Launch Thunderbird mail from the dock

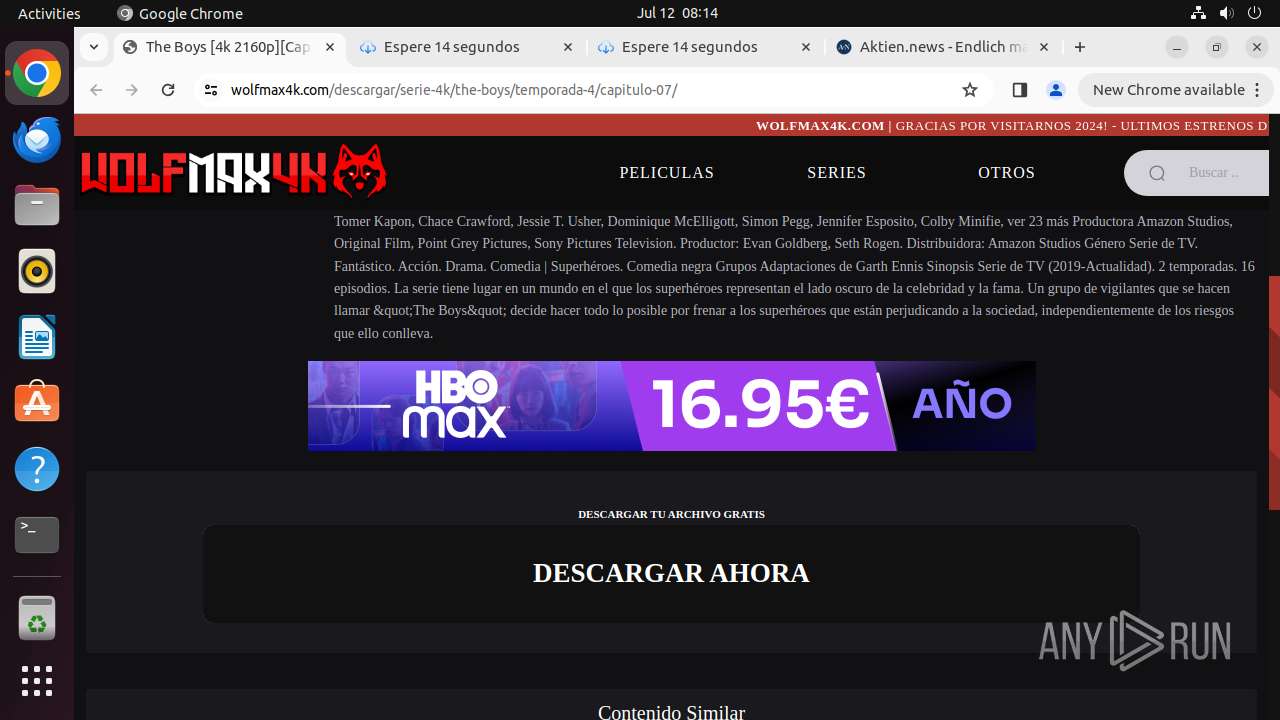(37, 139)
